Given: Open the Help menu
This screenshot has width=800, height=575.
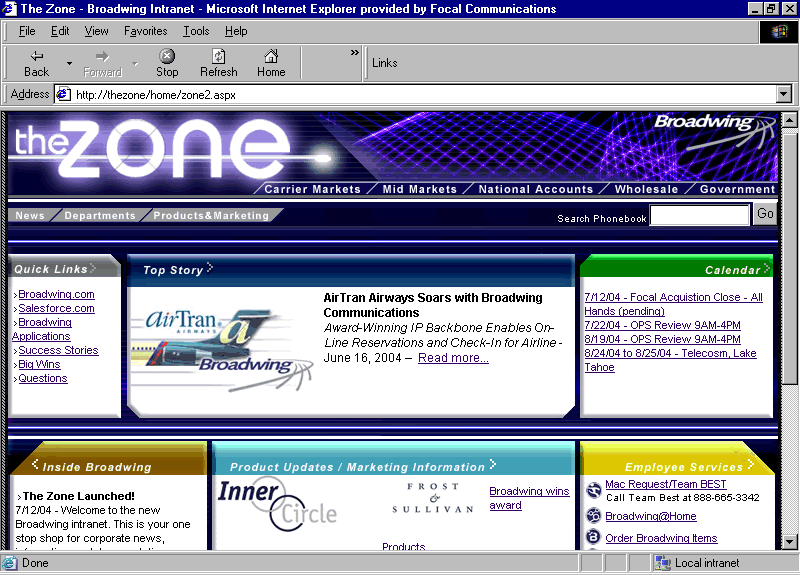Looking at the screenshot, I should click(236, 31).
